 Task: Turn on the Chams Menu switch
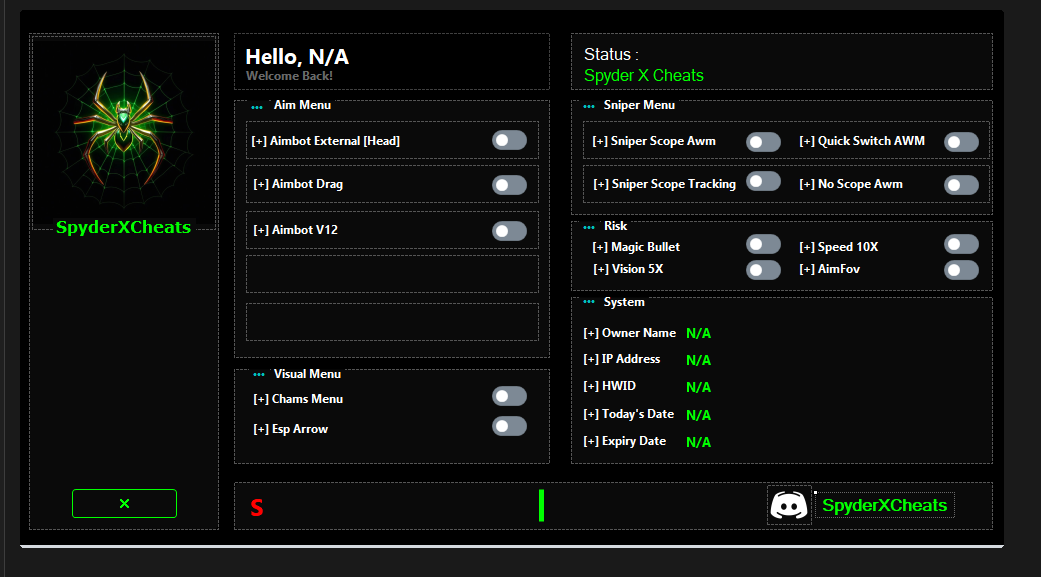click(509, 397)
